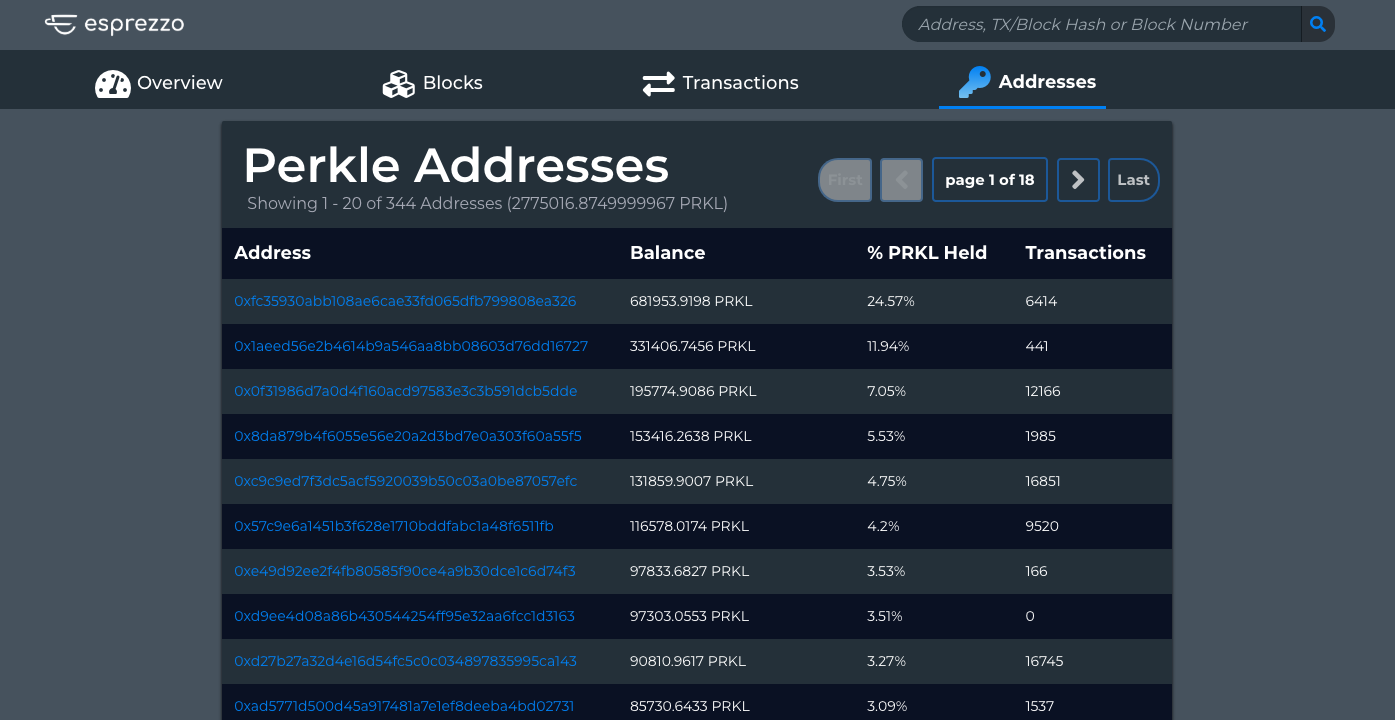Click the 4.2% held value
The image size is (1395, 720).
click(883, 526)
